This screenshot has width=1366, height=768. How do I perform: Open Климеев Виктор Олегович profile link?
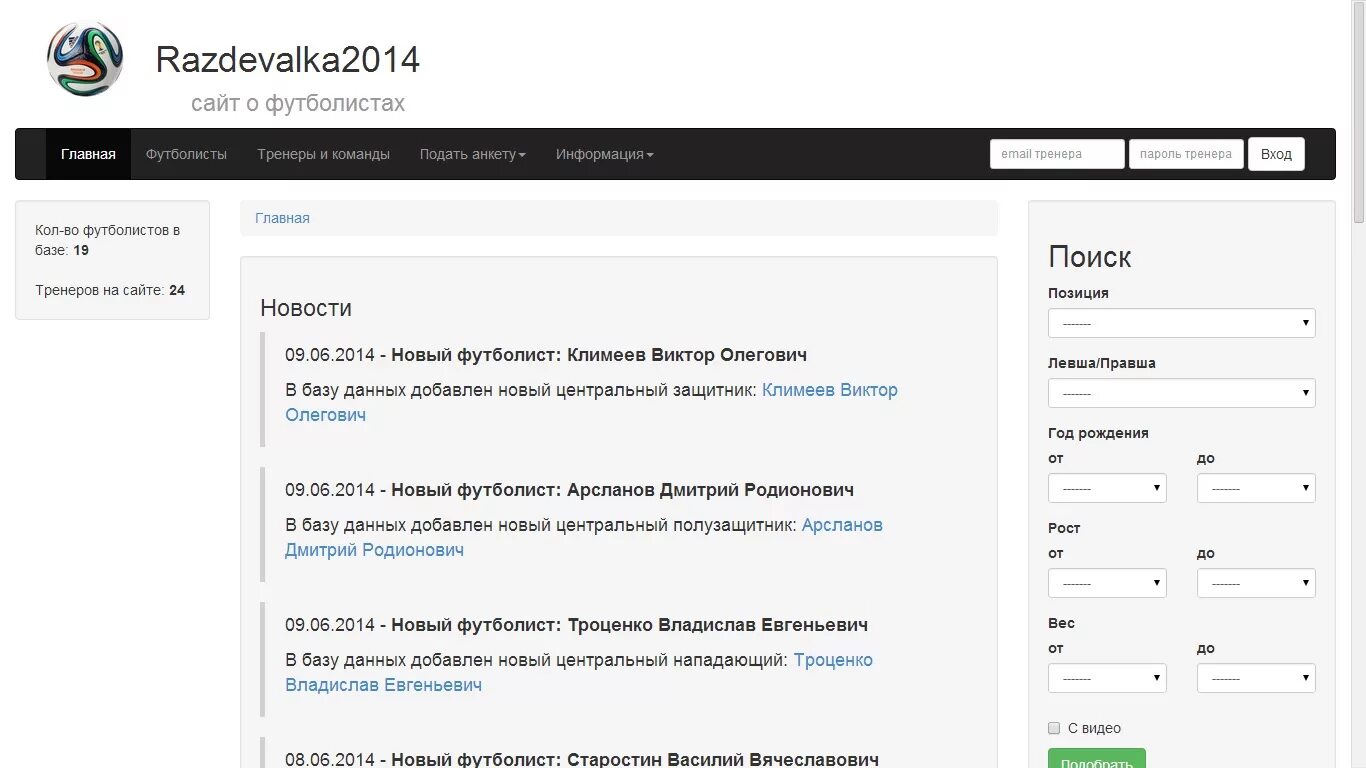pyautogui.click(x=830, y=390)
